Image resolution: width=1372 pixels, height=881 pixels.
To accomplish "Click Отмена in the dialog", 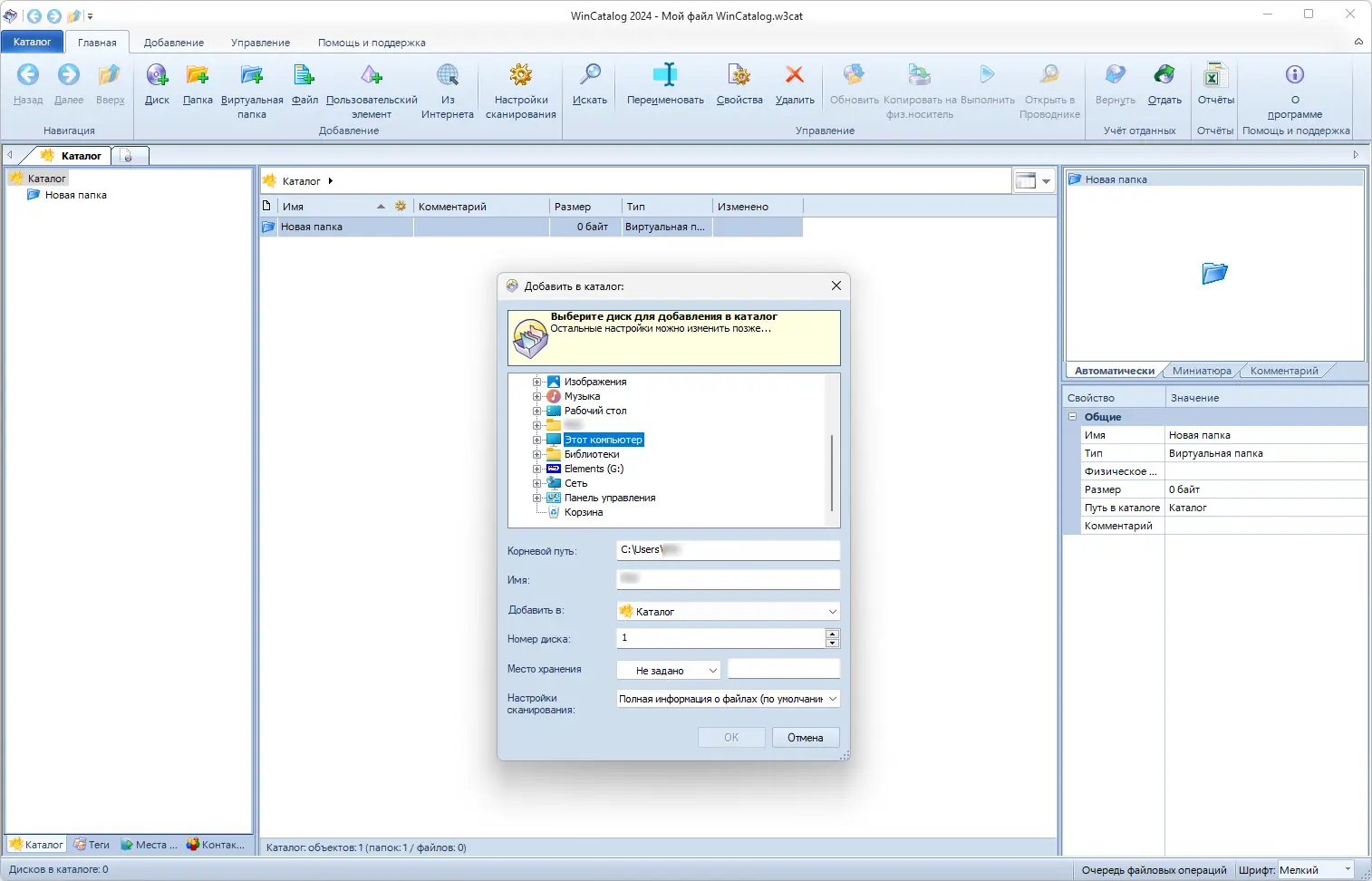I will coord(806,738).
